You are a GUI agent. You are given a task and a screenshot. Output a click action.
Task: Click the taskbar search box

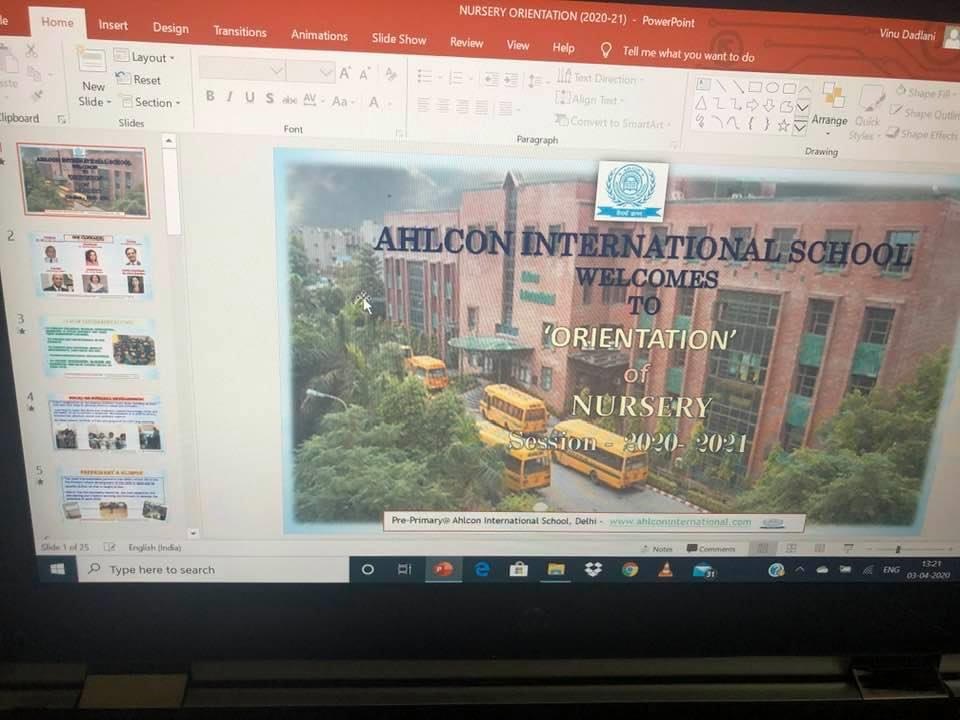[x=212, y=569]
